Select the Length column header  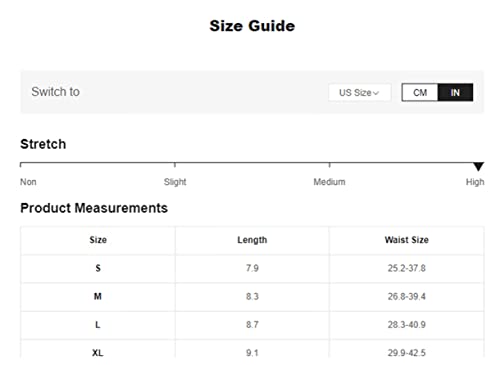pos(252,240)
